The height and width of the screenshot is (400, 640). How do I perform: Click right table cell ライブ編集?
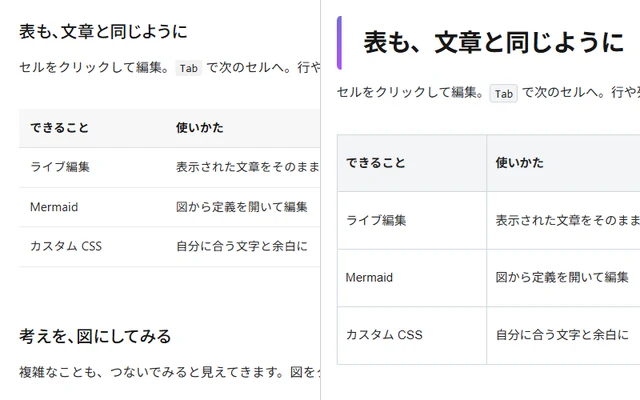[x=376, y=220]
